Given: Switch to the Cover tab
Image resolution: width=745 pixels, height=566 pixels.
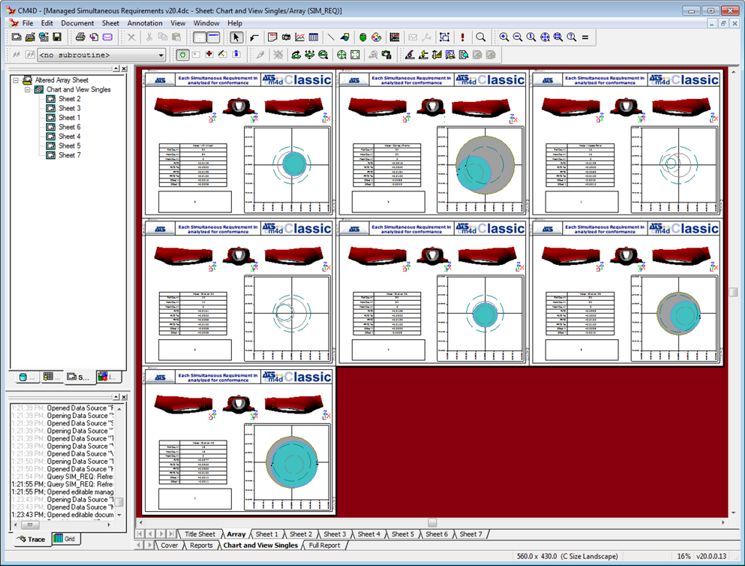Looking at the screenshot, I should point(169,545).
